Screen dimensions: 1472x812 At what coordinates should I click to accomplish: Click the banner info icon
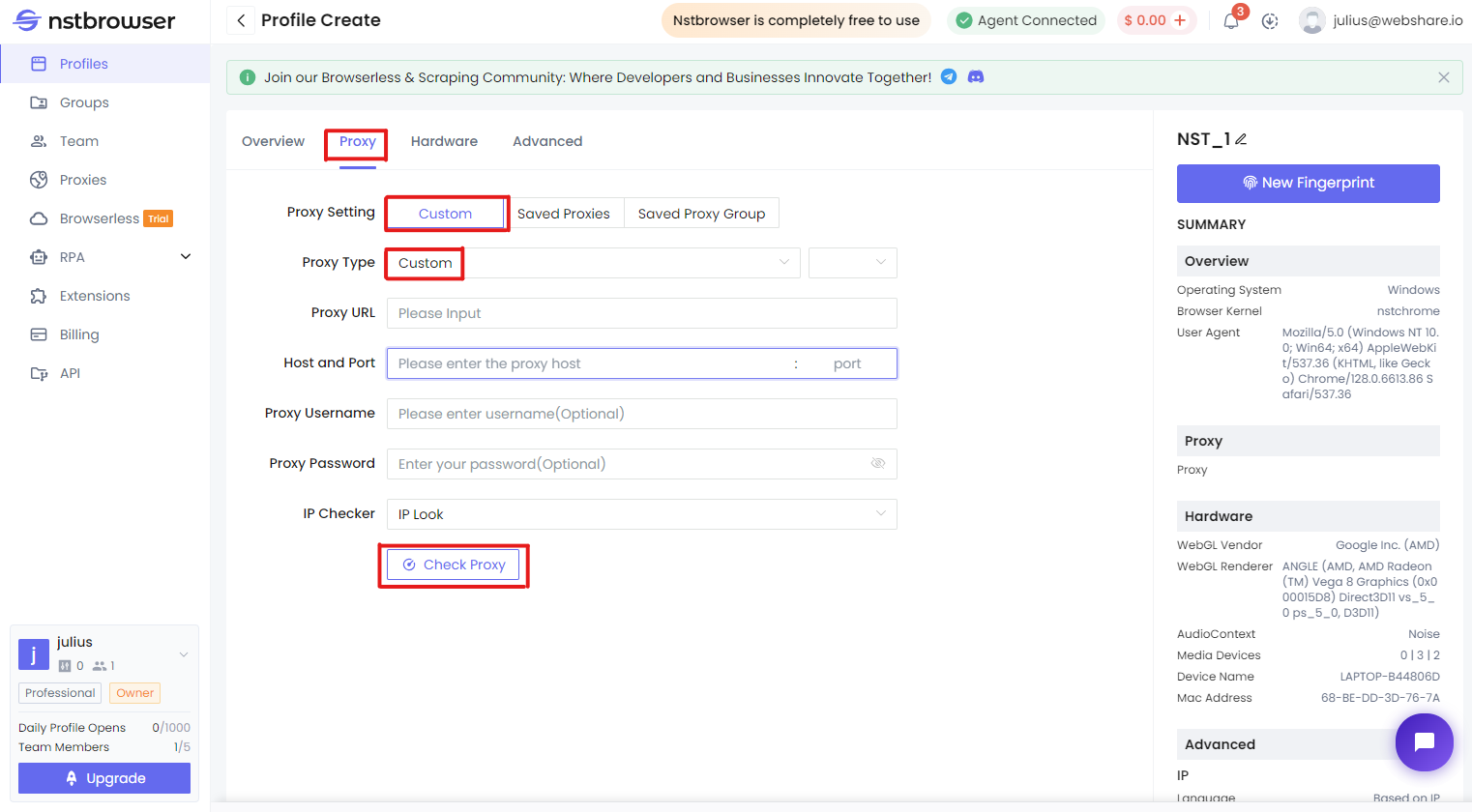coord(248,77)
